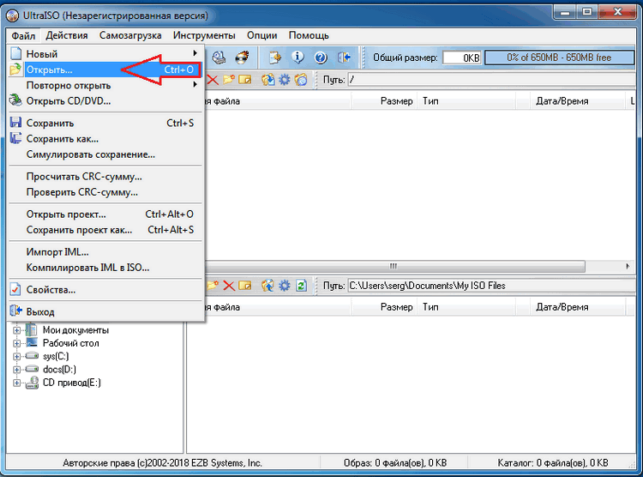
Task: Expand the Повторно открыть submenu arrow
Action: tap(195, 85)
